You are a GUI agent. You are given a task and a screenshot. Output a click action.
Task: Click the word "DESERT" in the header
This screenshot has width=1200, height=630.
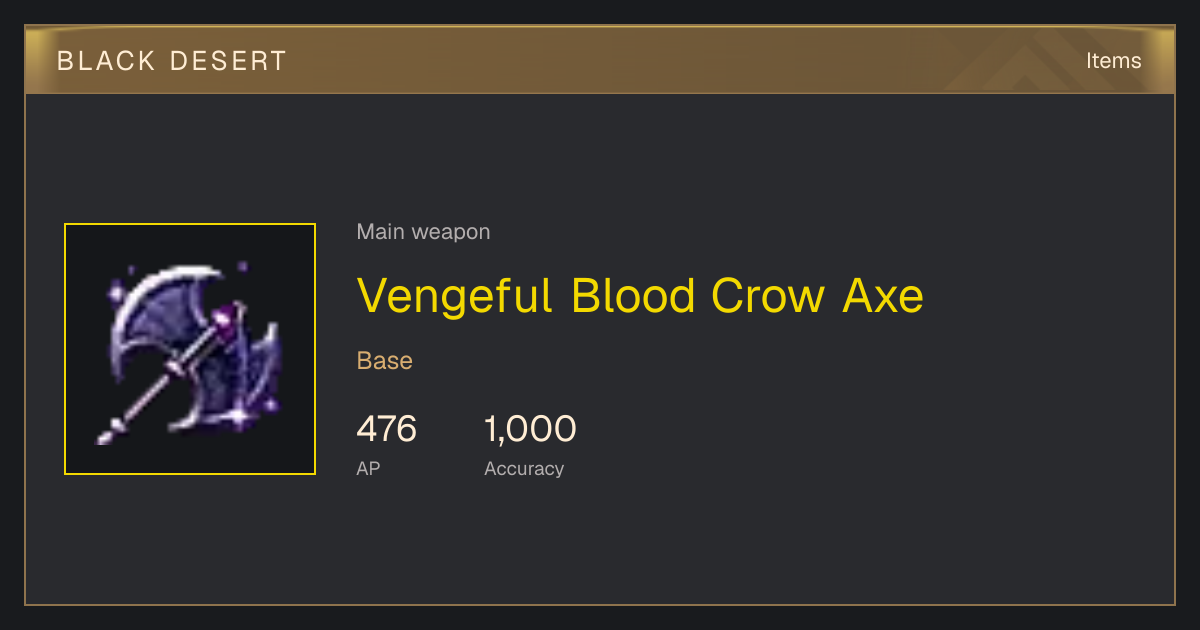[x=228, y=61]
